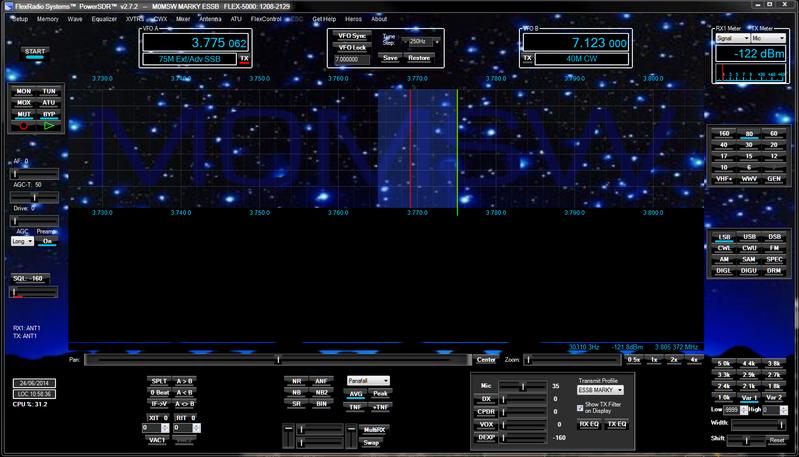Viewport: 799px width, 457px height.
Task: Toggle the MUT mute button
Action: (x=23, y=115)
